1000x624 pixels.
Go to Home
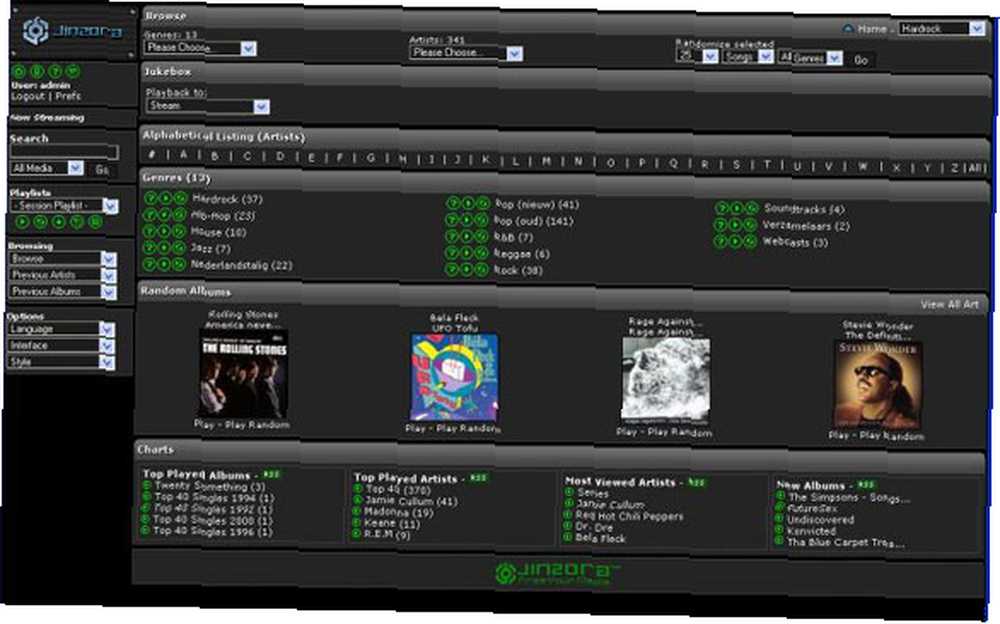[x=871, y=29]
